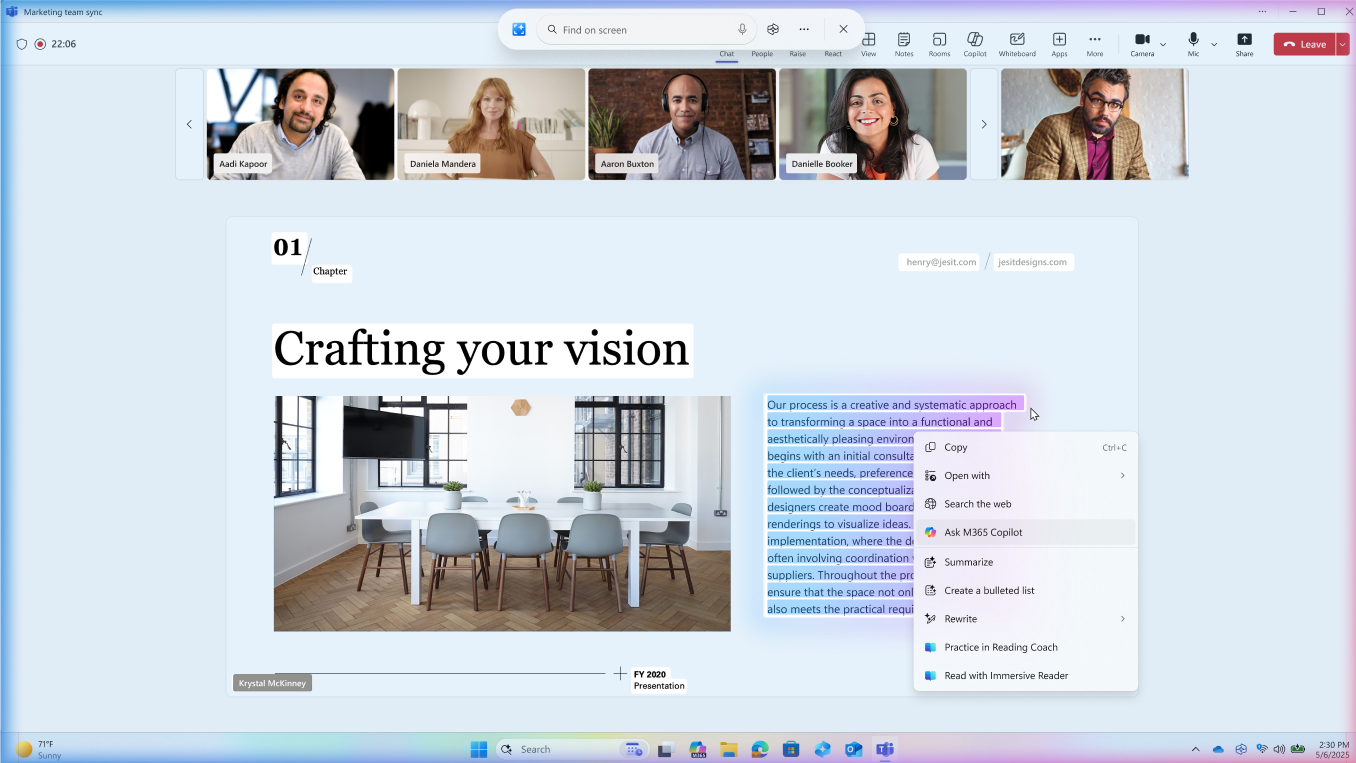Click the Share screen icon
Screen dimensions: 1356x763
[x=1244, y=43]
